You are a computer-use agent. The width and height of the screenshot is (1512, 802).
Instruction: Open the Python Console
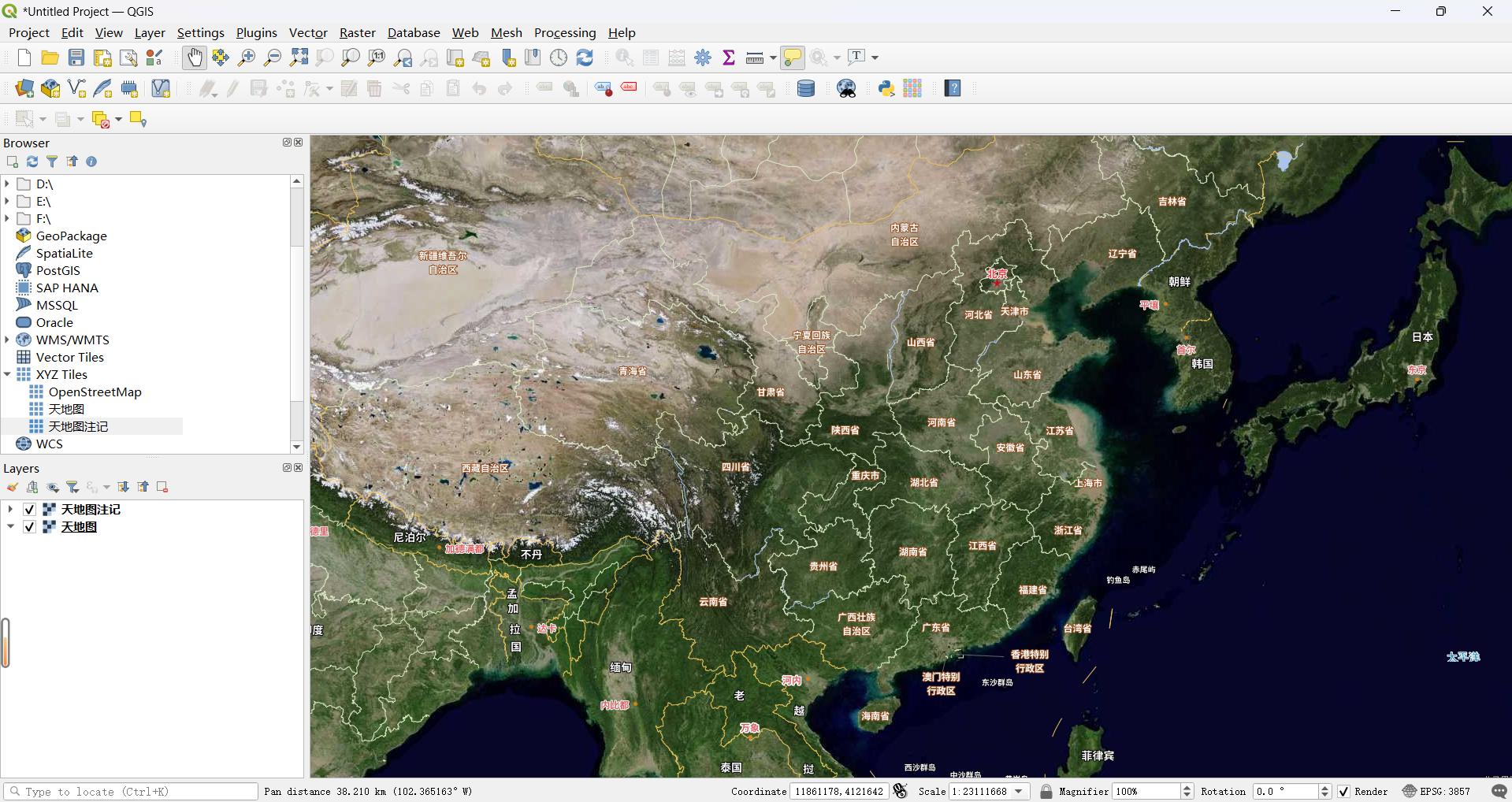[x=886, y=88]
